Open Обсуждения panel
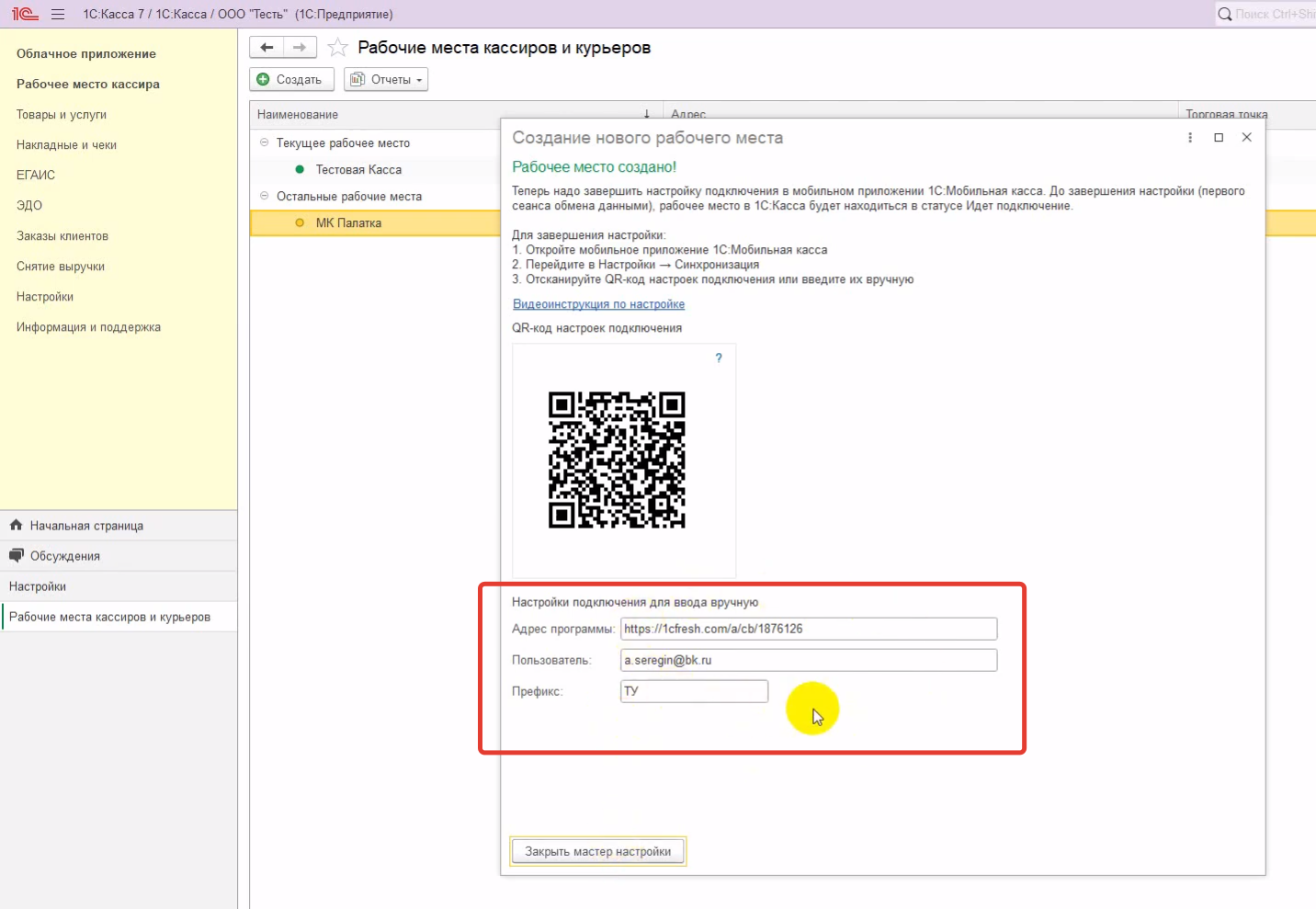The height and width of the screenshot is (909, 1316). pos(64,556)
